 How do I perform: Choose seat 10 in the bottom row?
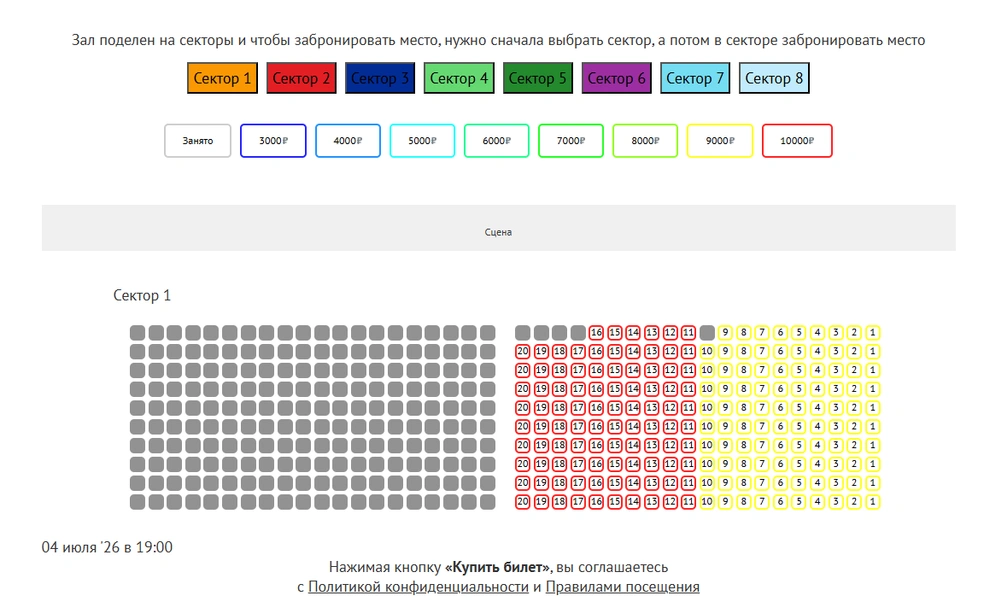click(707, 502)
